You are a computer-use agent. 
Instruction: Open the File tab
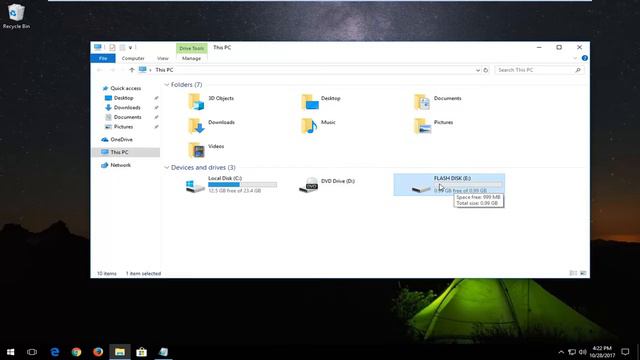[103, 58]
